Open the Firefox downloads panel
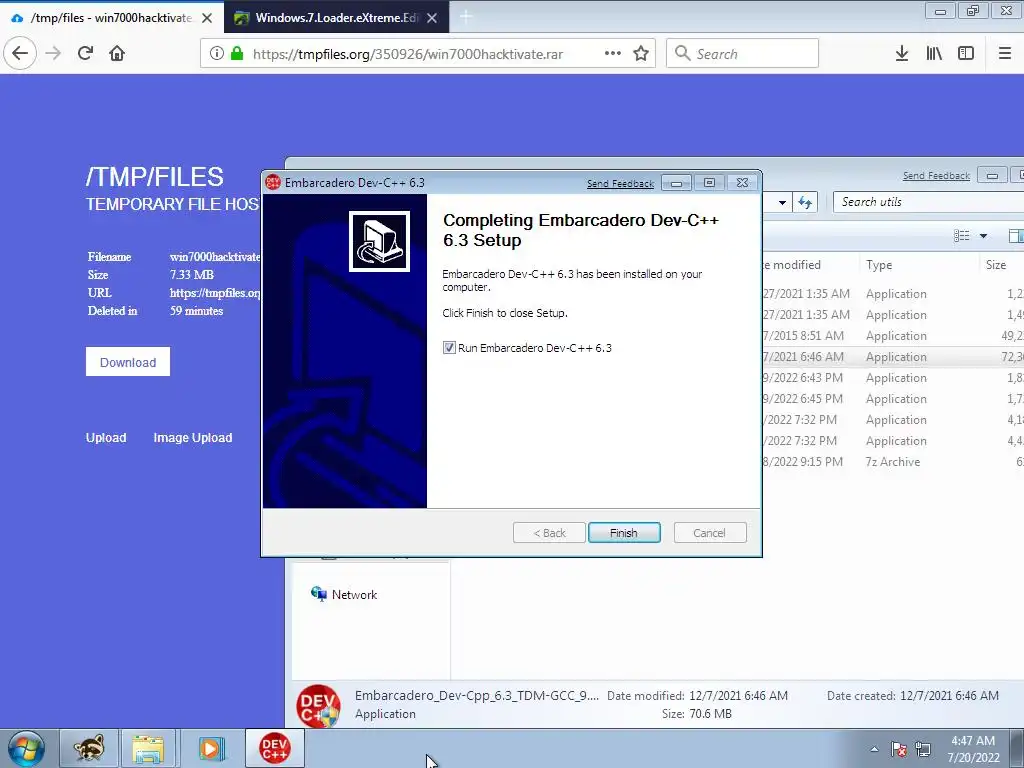Screen dimensions: 1024x768 point(901,54)
